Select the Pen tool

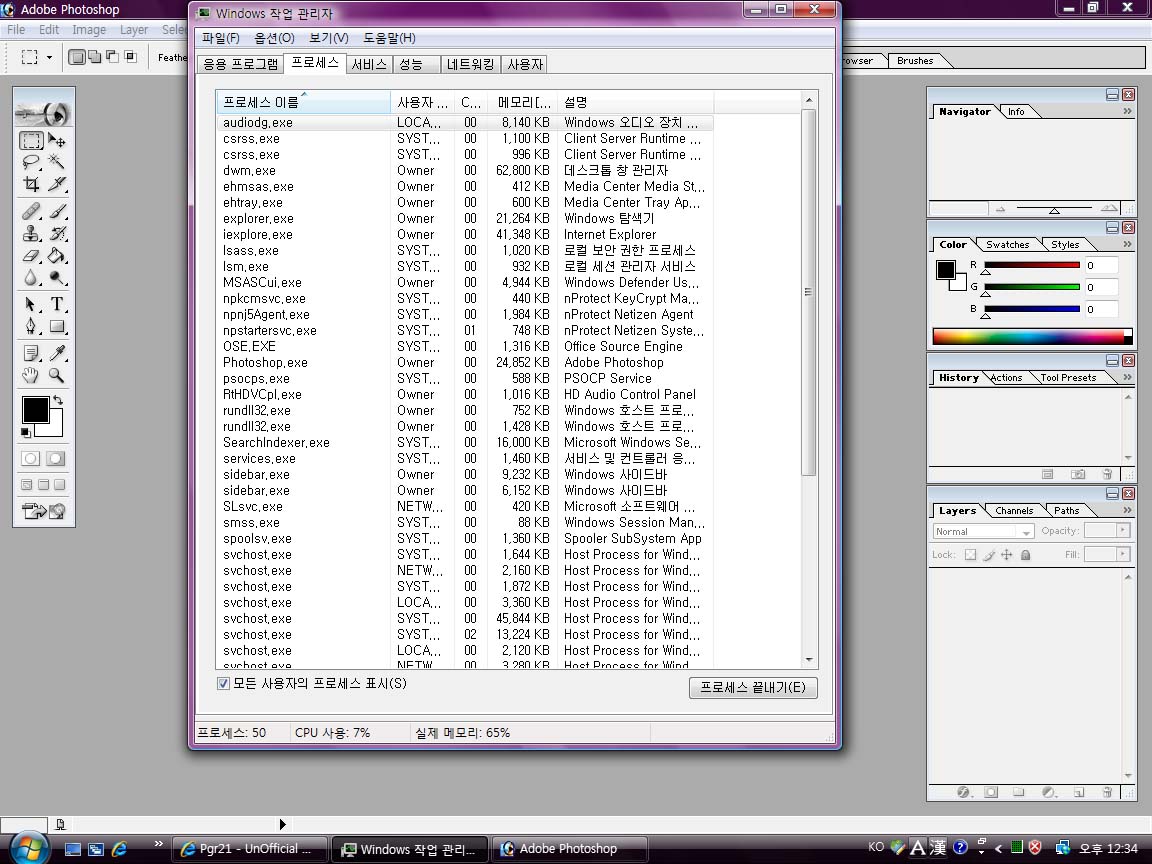click(x=31, y=325)
